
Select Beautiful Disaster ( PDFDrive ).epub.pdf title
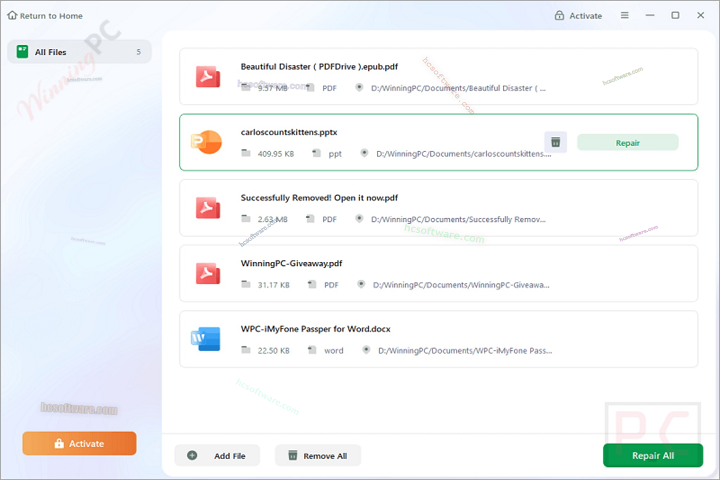coord(319,67)
